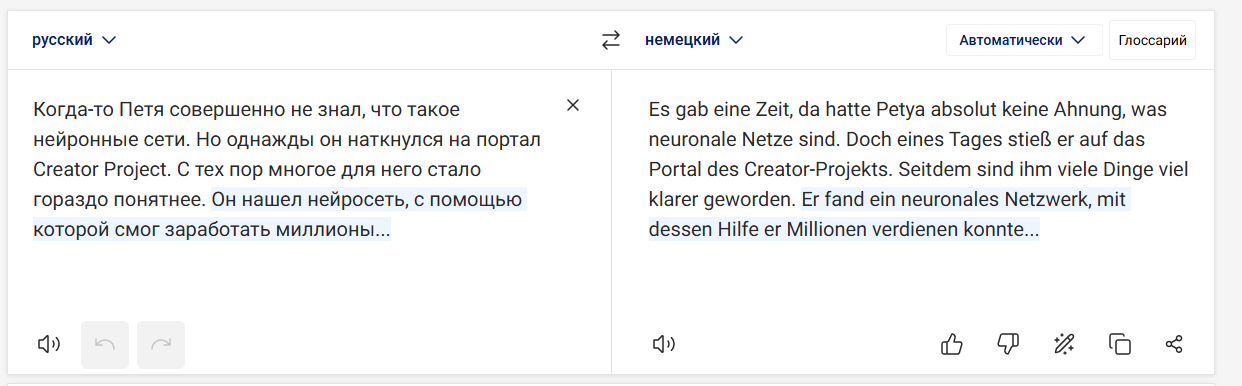1242x386 pixels.
Task: Expand the Автоматически formality dropdown
Action: (x=1023, y=41)
